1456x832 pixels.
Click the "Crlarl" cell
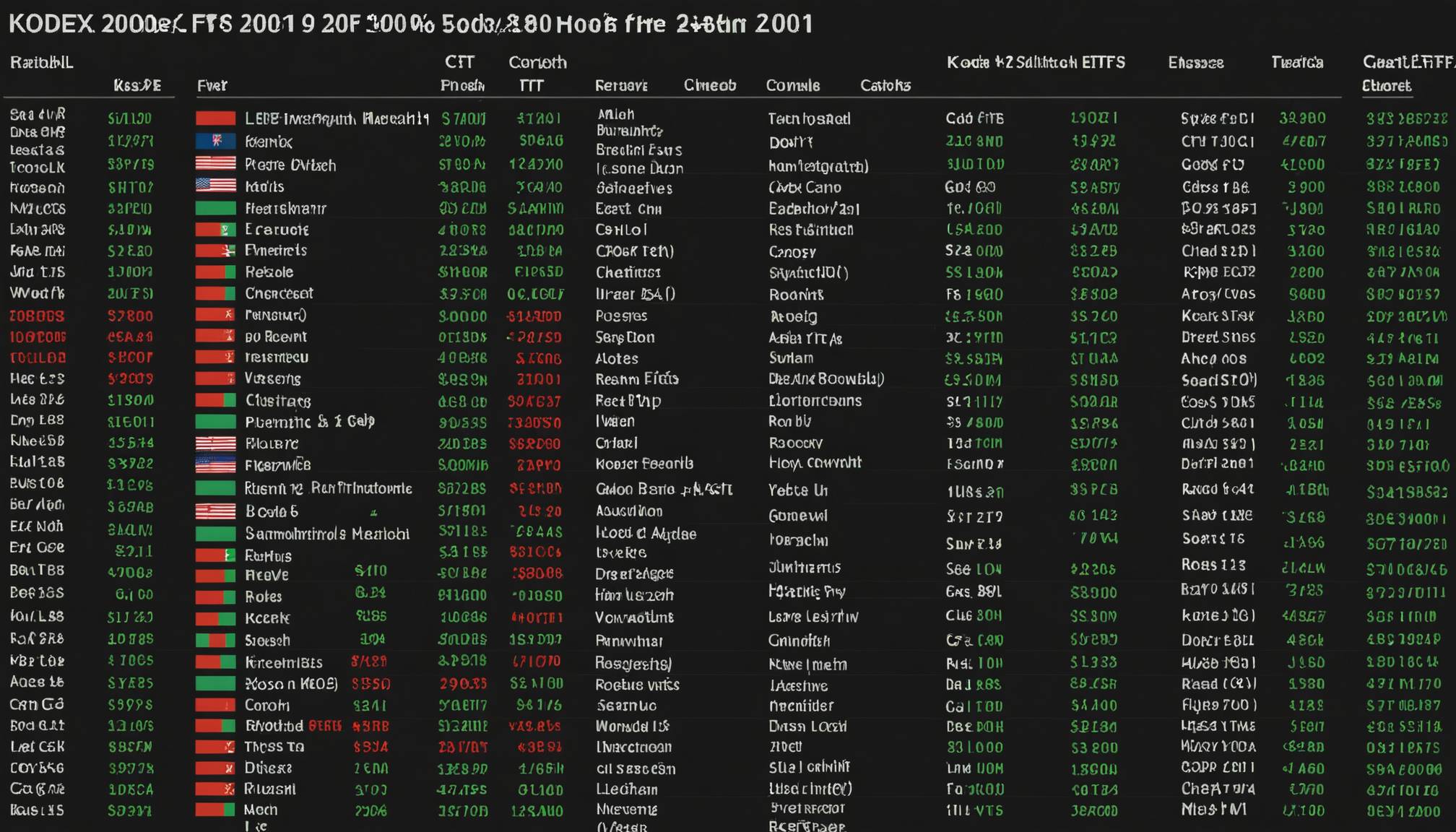(x=616, y=443)
